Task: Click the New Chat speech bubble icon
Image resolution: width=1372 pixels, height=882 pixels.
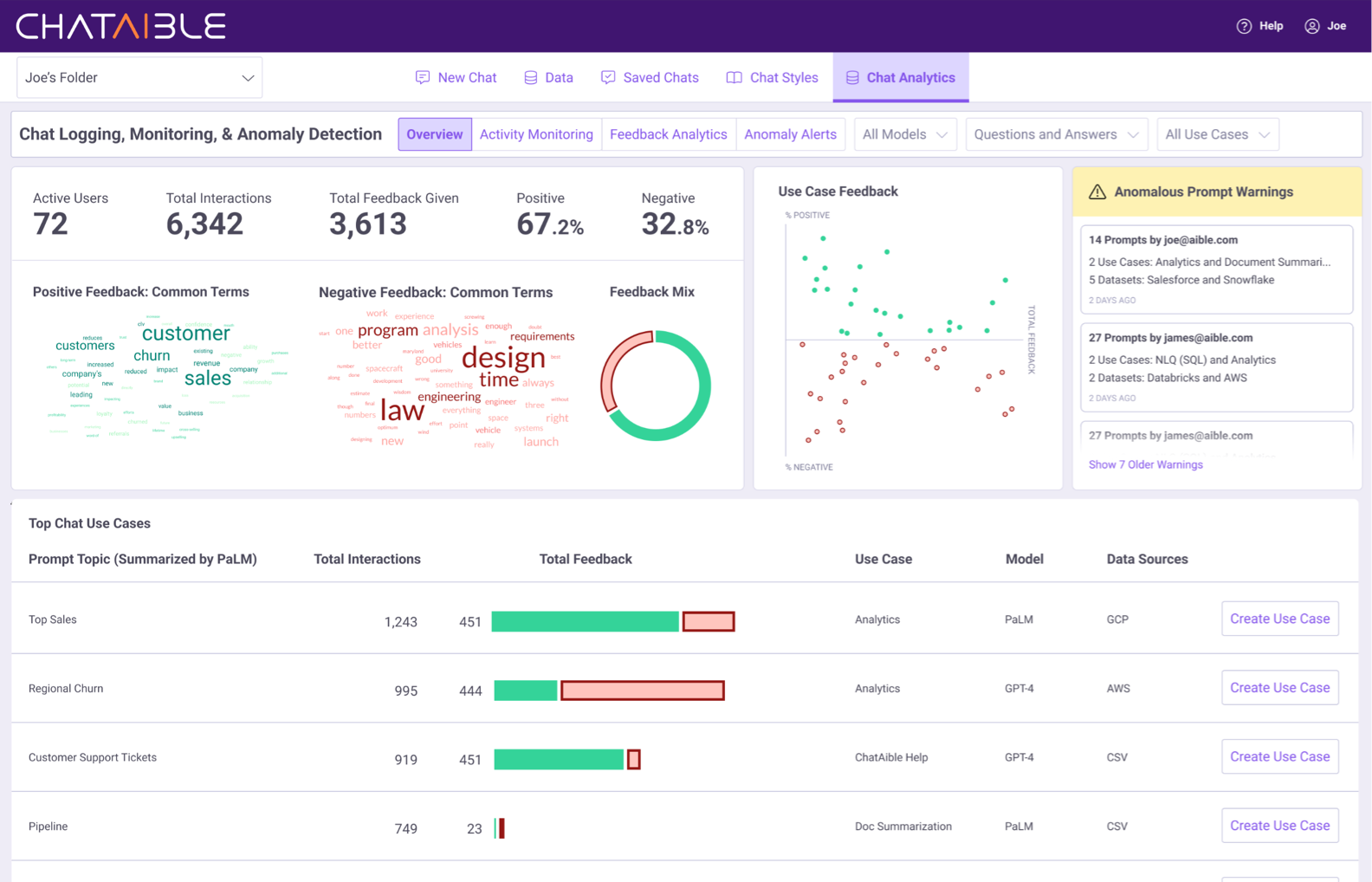Action: point(423,78)
